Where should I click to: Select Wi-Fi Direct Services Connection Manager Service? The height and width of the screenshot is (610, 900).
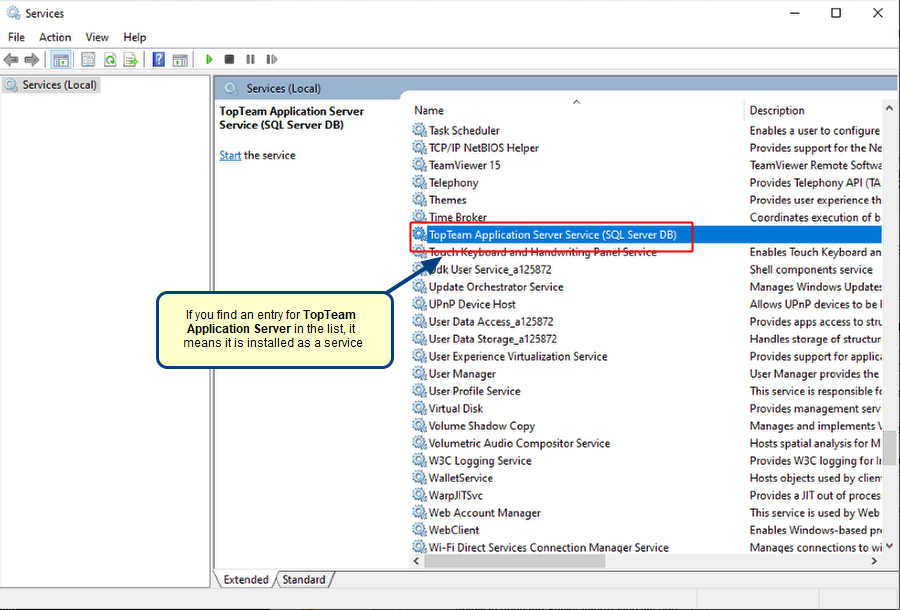coord(548,547)
